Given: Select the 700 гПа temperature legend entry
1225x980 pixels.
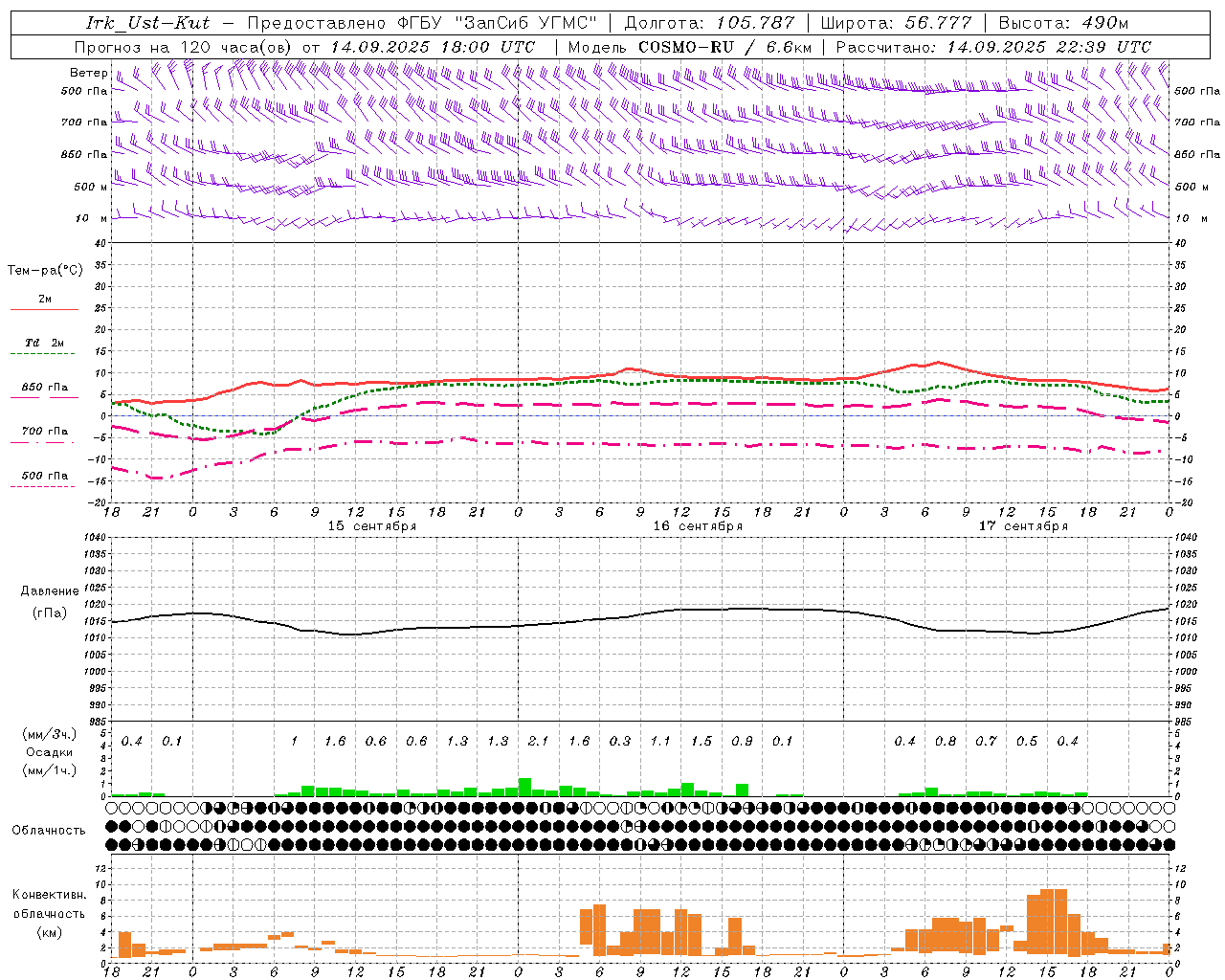Looking at the screenshot, I should (x=44, y=432).
